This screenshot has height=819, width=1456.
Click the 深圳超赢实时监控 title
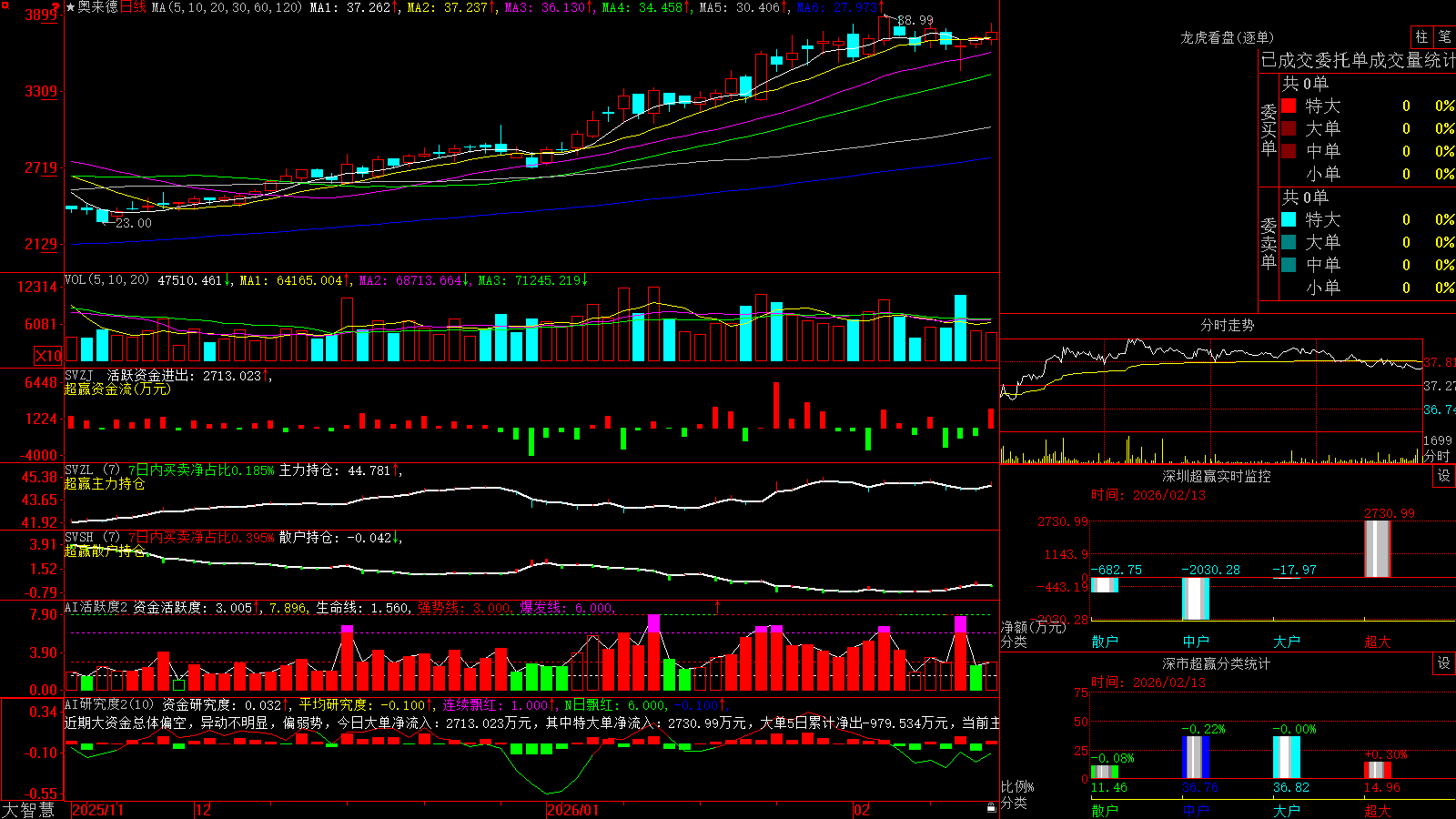click(x=1216, y=476)
